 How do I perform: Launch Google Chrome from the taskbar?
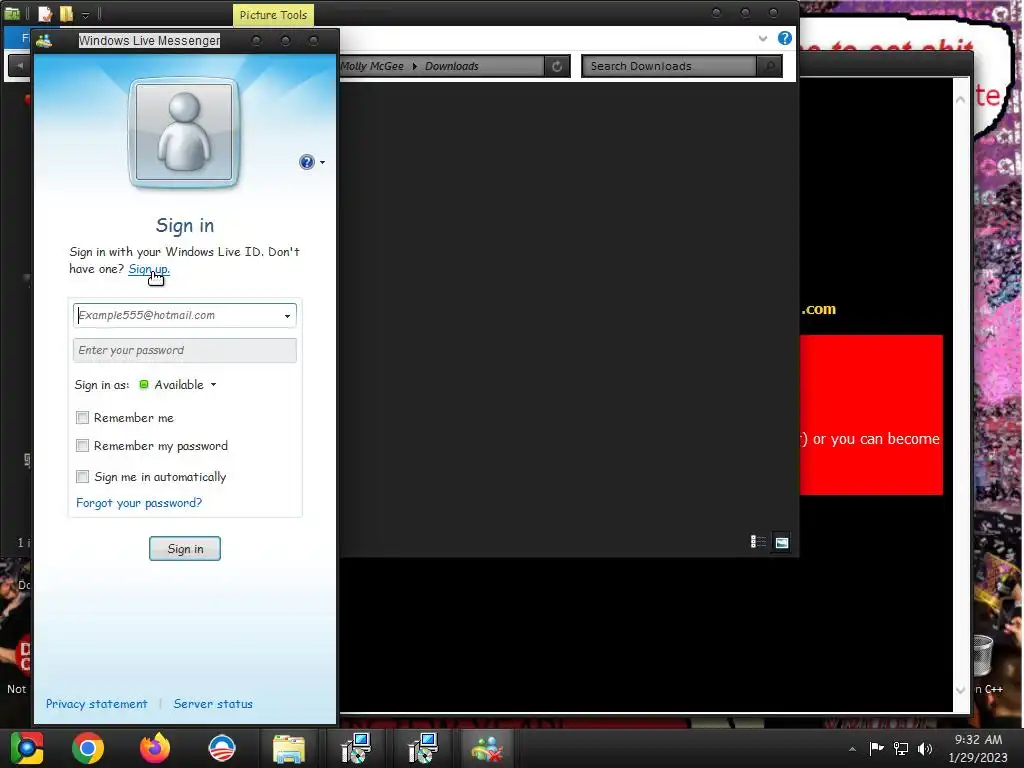point(88,748)
